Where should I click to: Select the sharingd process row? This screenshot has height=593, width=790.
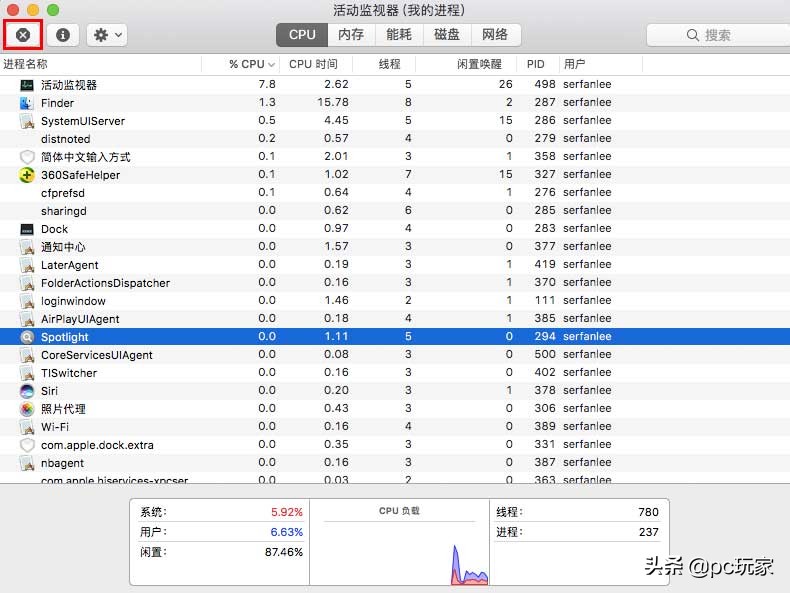[x=395, y=211]
